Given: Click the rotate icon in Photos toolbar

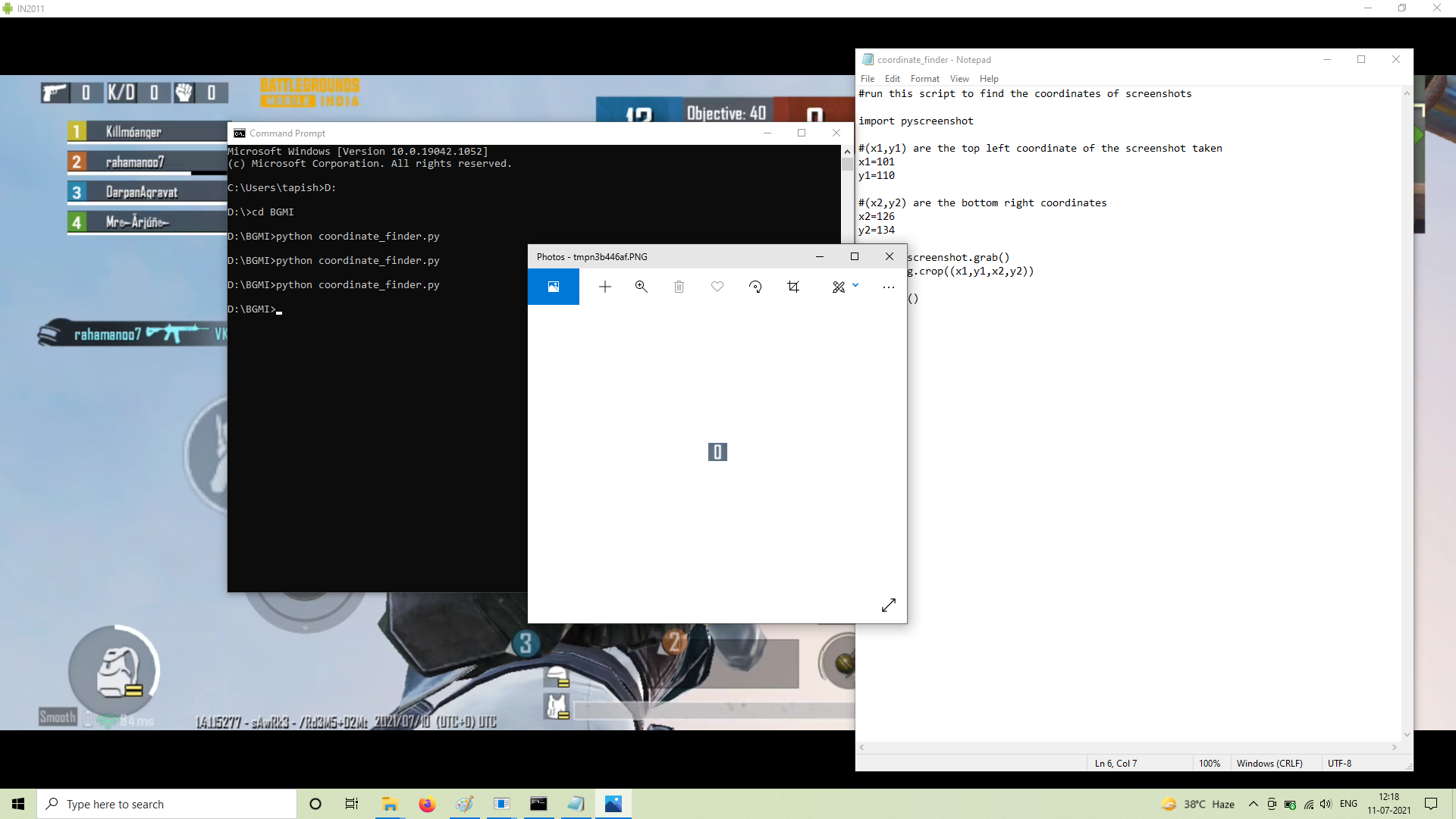Looking at the screenshot, I should point(755,287).
